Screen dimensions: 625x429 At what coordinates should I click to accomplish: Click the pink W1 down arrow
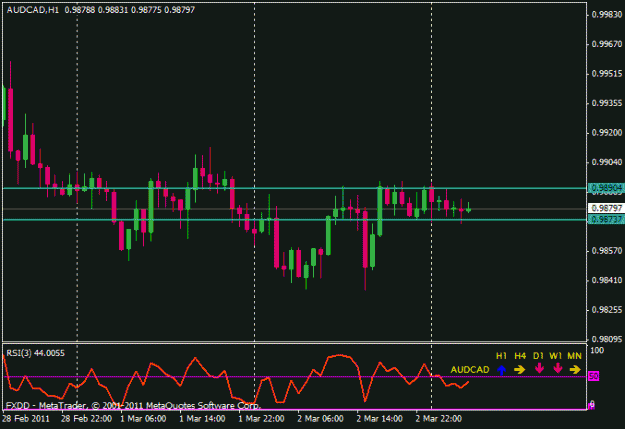tap(557, 368)
